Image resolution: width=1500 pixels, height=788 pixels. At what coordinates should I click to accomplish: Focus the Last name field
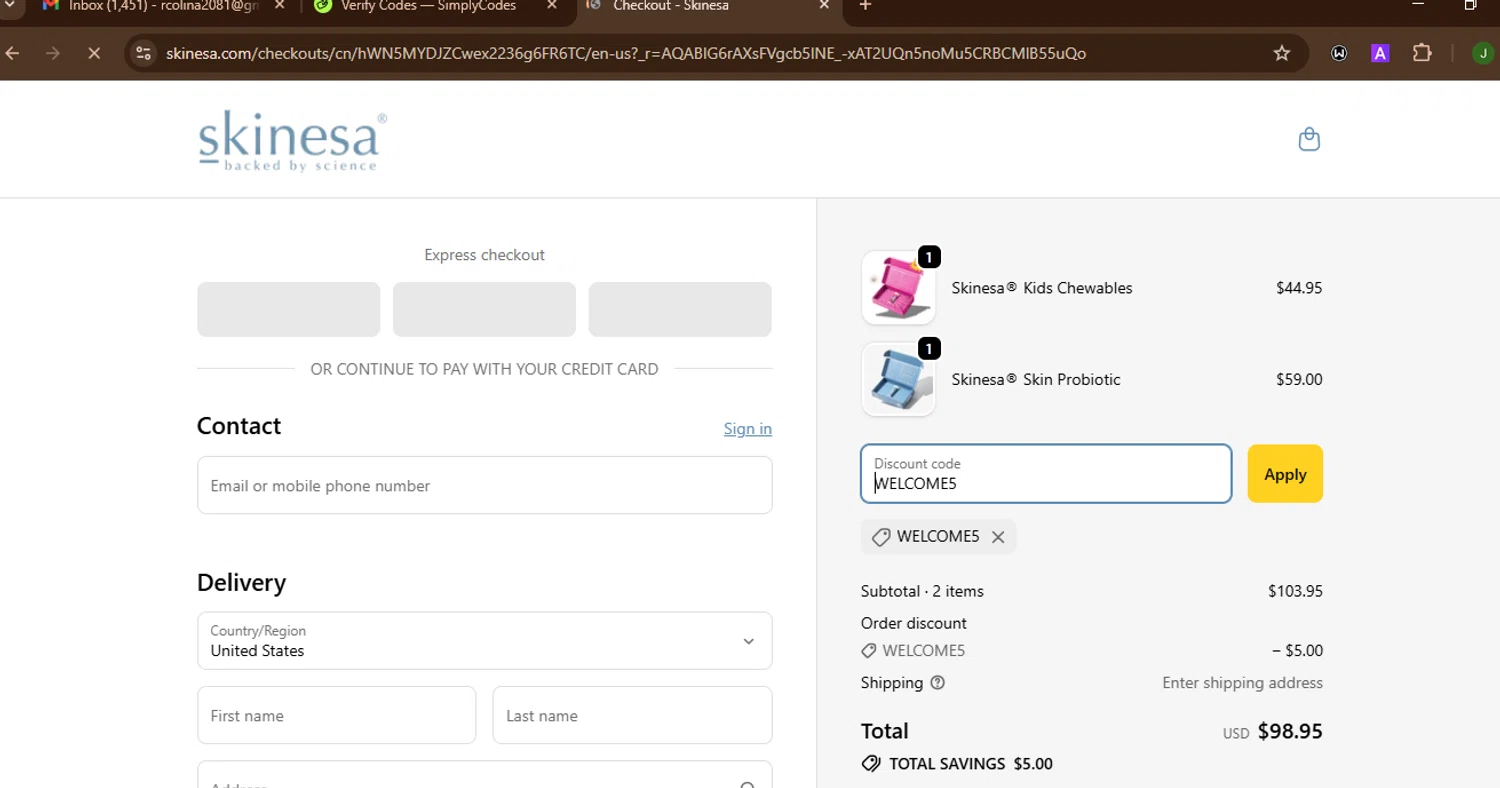633,715
